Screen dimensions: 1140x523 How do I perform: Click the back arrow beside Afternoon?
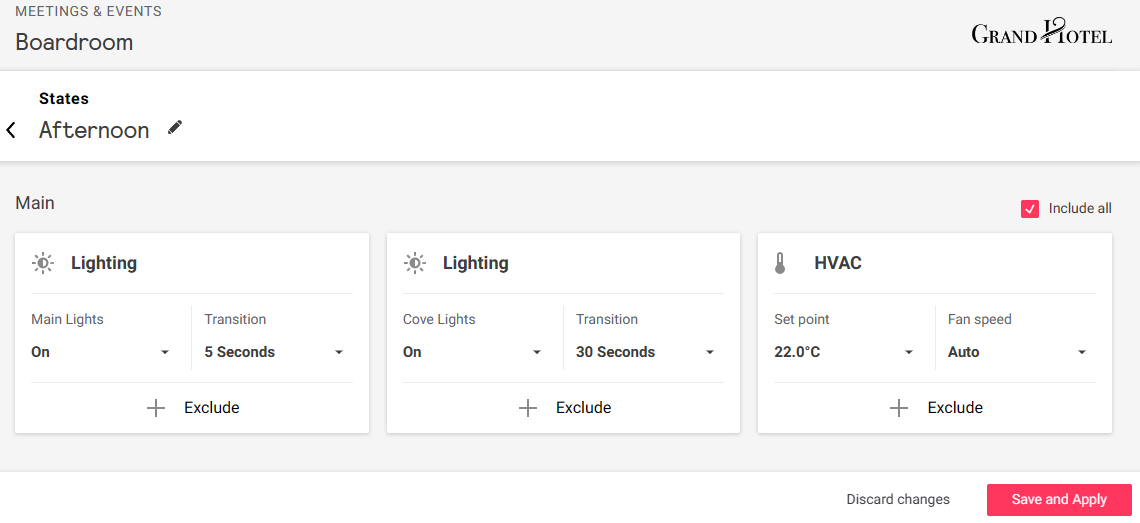tap(11, 130)
